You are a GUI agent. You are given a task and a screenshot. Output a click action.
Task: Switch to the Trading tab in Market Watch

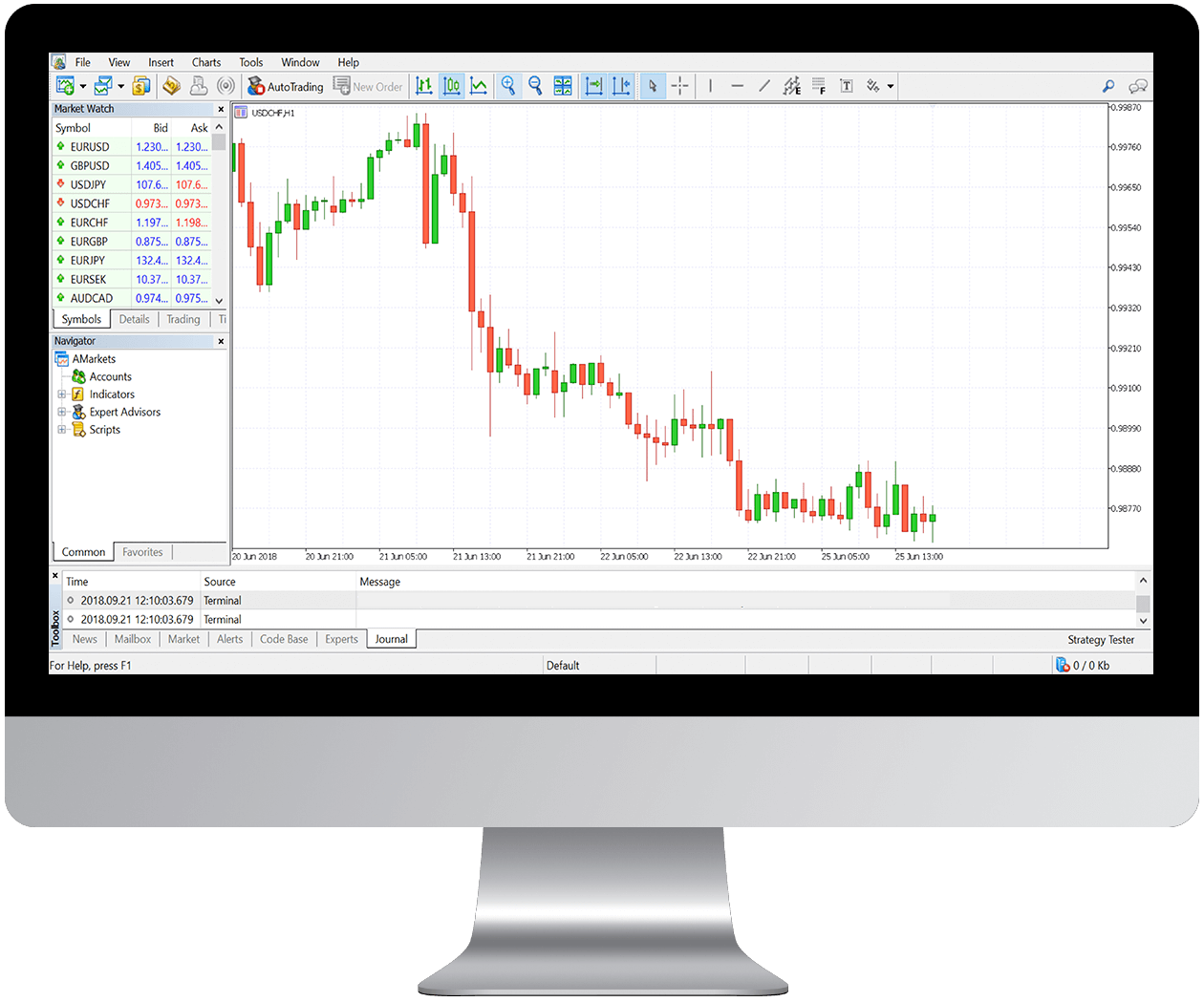pos(183,319)
